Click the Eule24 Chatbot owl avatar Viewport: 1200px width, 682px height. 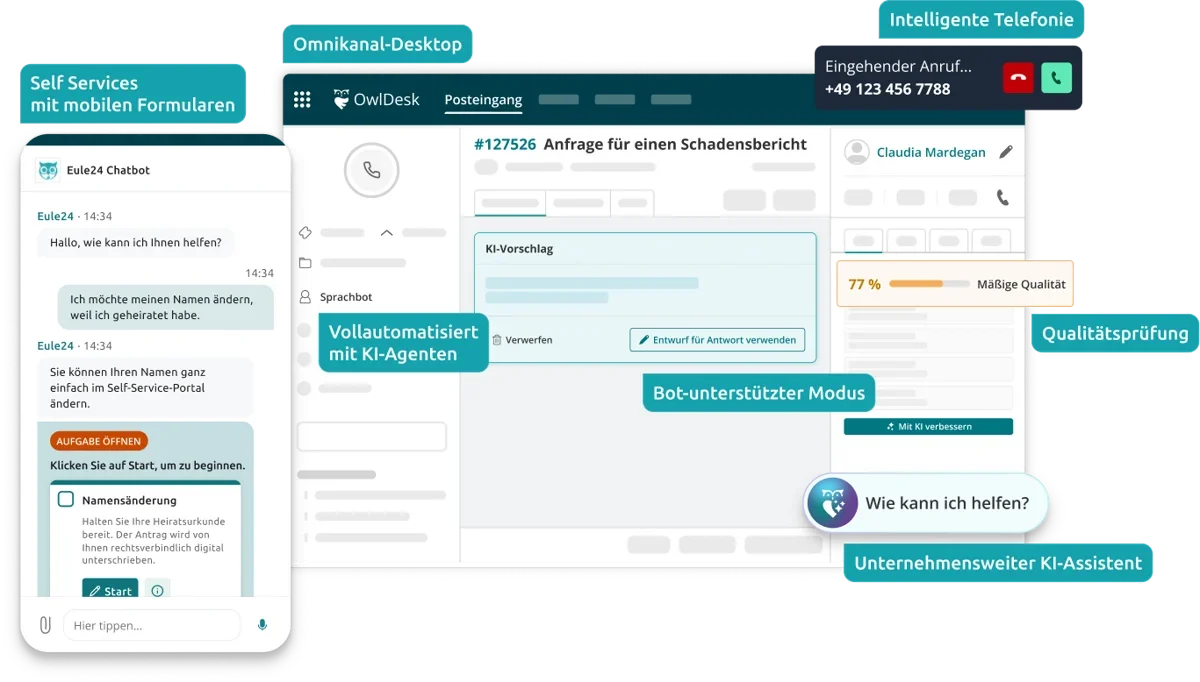[48, 170]
